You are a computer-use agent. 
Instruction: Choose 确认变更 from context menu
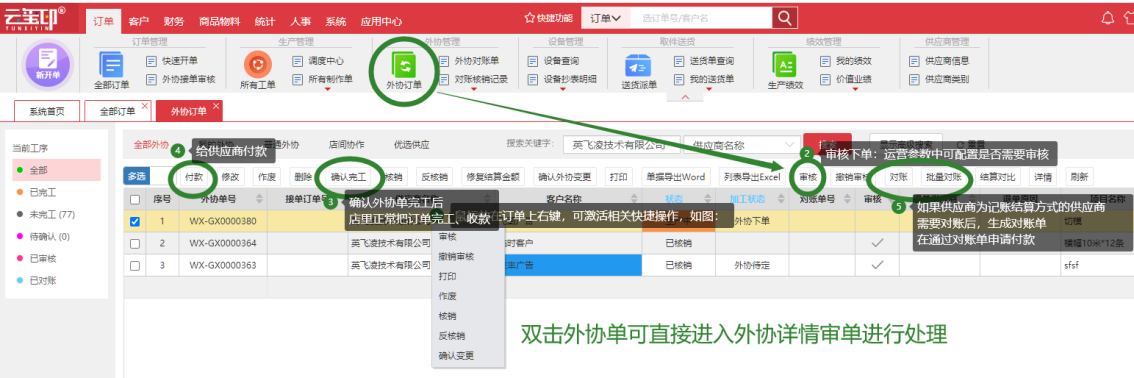456,355
